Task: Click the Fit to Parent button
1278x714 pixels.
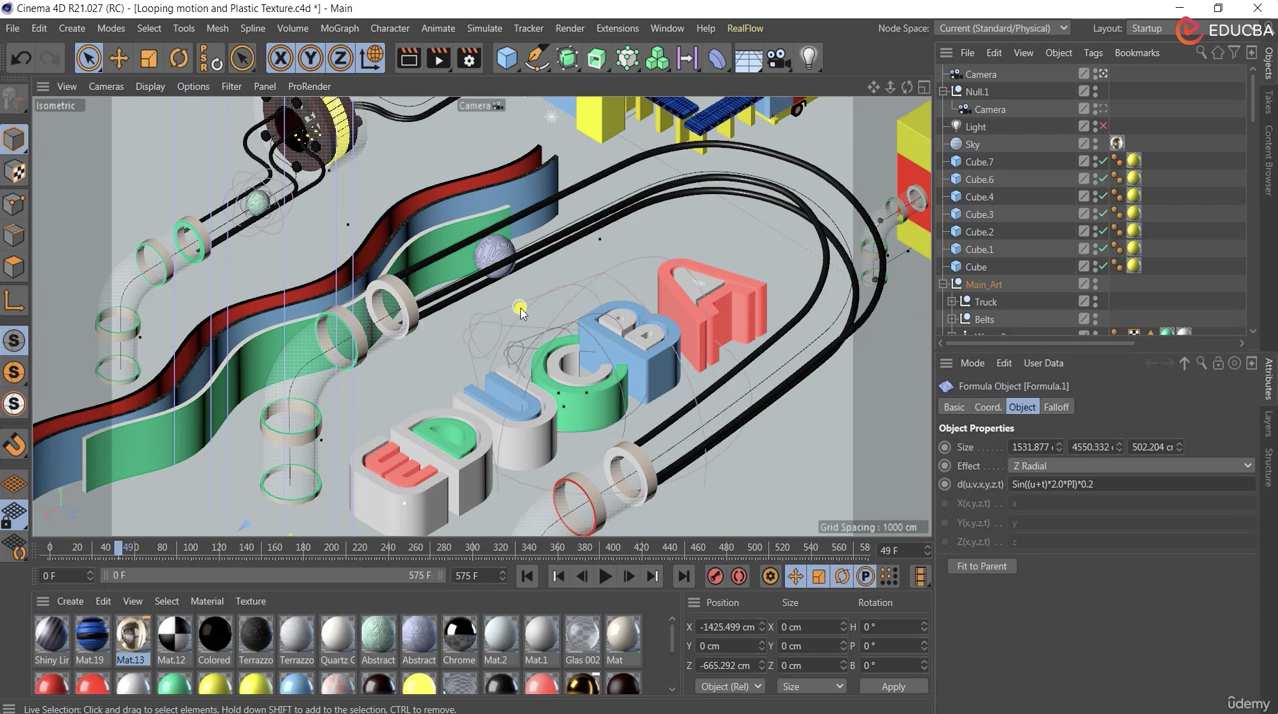Action: click(981, 566)
